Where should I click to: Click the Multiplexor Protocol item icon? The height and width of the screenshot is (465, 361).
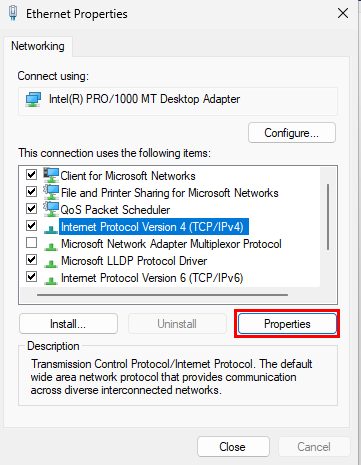pos(51,246)
